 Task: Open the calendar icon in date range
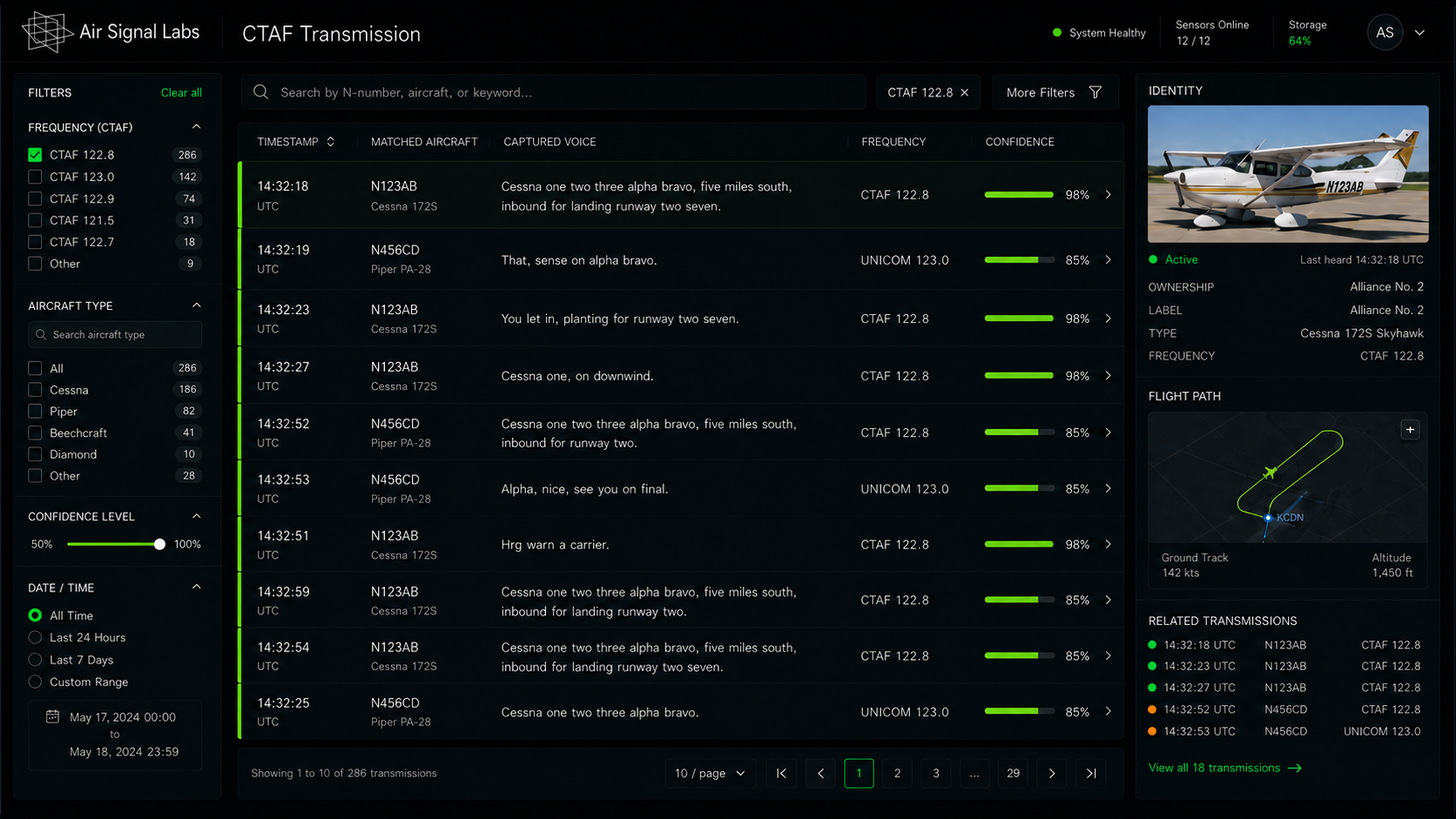pyautogui.click(x=52, y=716)
